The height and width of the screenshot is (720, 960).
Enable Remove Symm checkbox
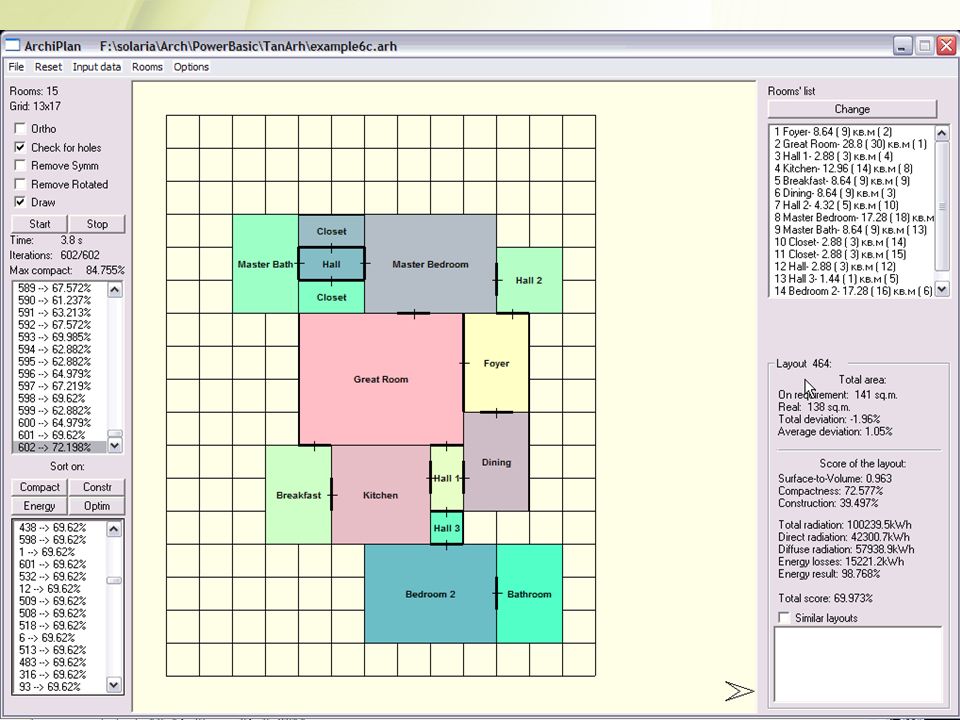(20, 165)
